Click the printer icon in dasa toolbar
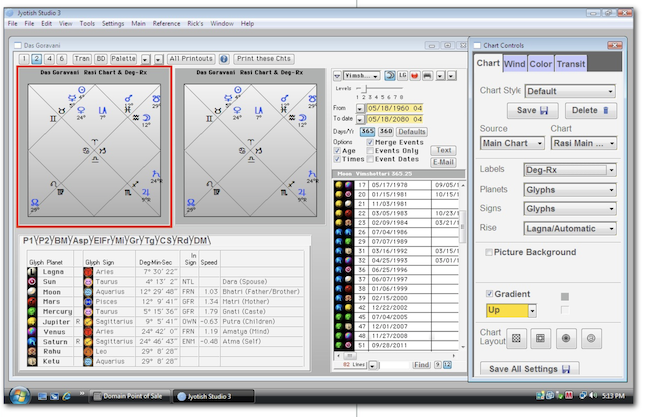 (x=428, y=75)
